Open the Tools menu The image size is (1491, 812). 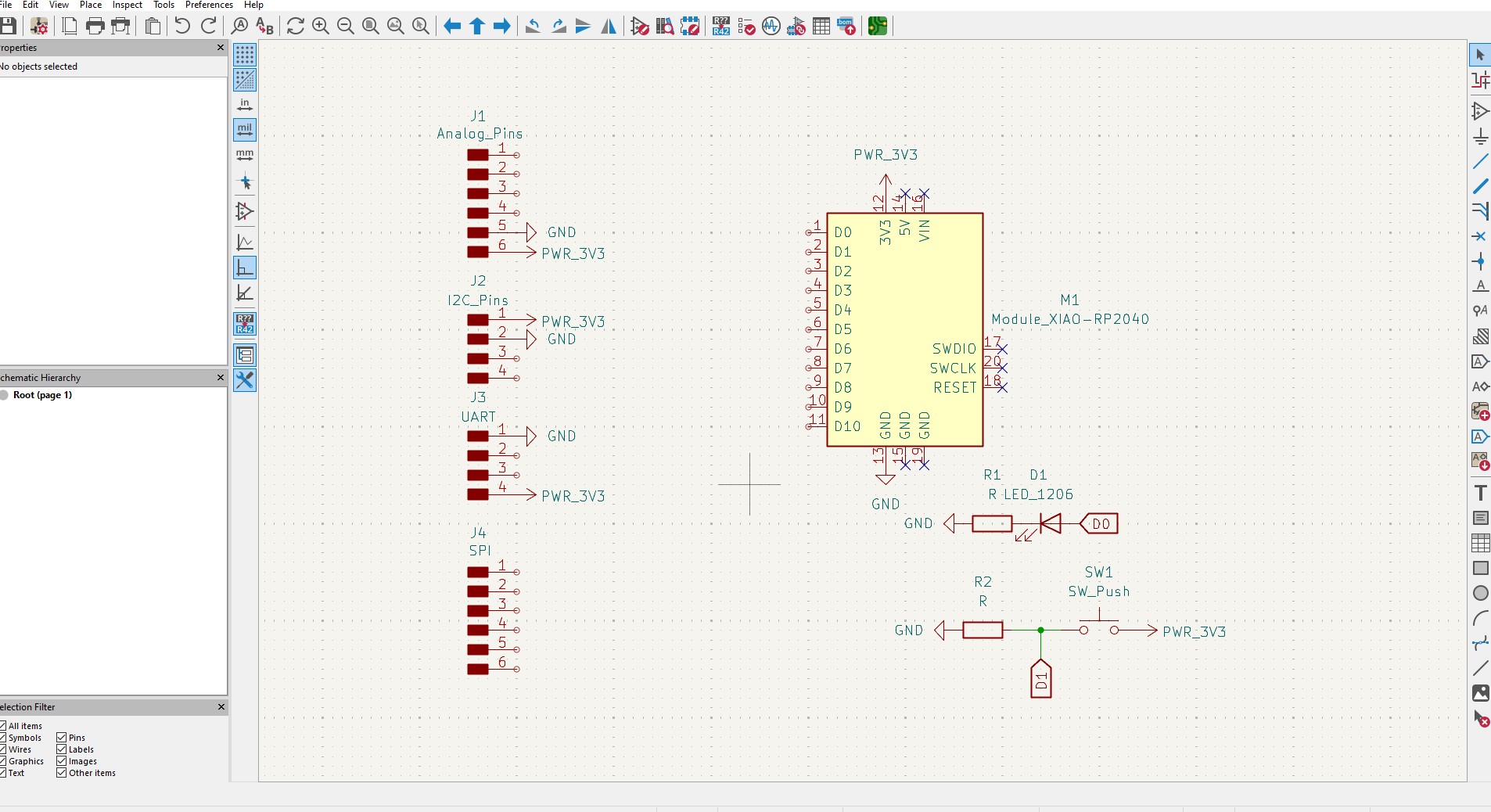[163, 5]
